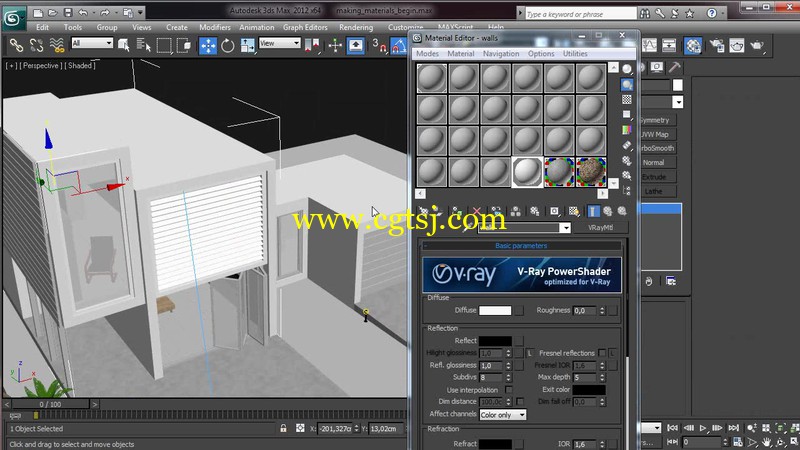The image size is (800, 450).
Task: Click the Render Setup teapot icon
Action: (x=717, y=45)
